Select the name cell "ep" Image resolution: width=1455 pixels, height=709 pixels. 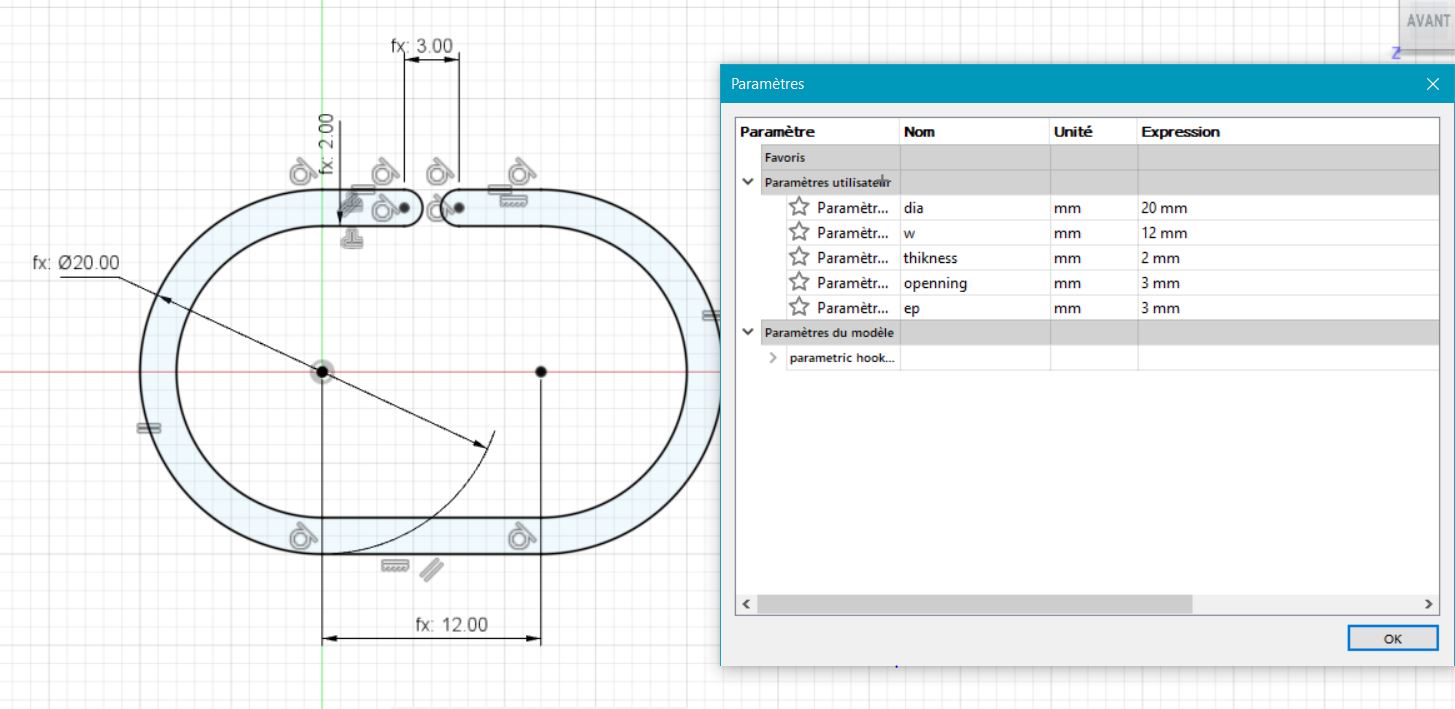[x=975, y=307]
